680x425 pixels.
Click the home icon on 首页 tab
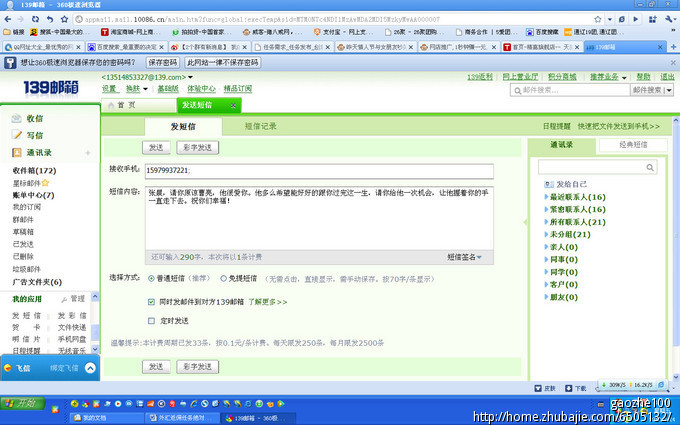[111, 105]
